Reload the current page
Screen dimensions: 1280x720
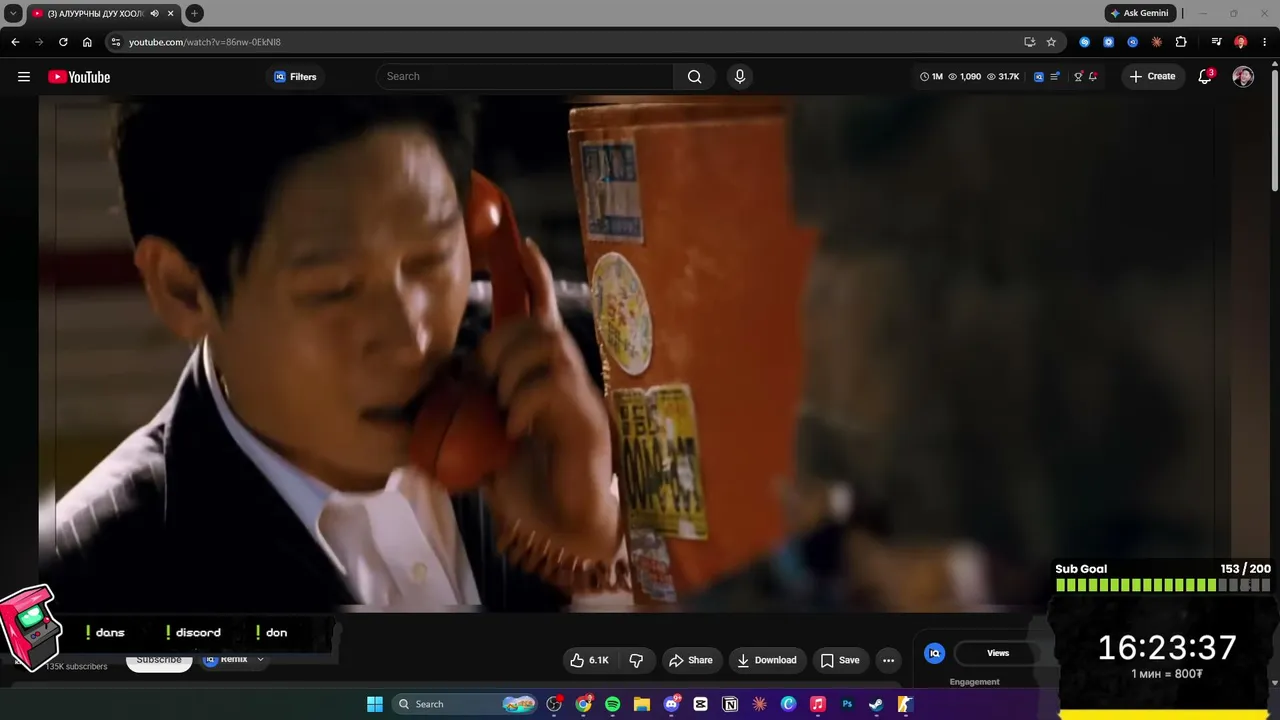coord(63,42)
